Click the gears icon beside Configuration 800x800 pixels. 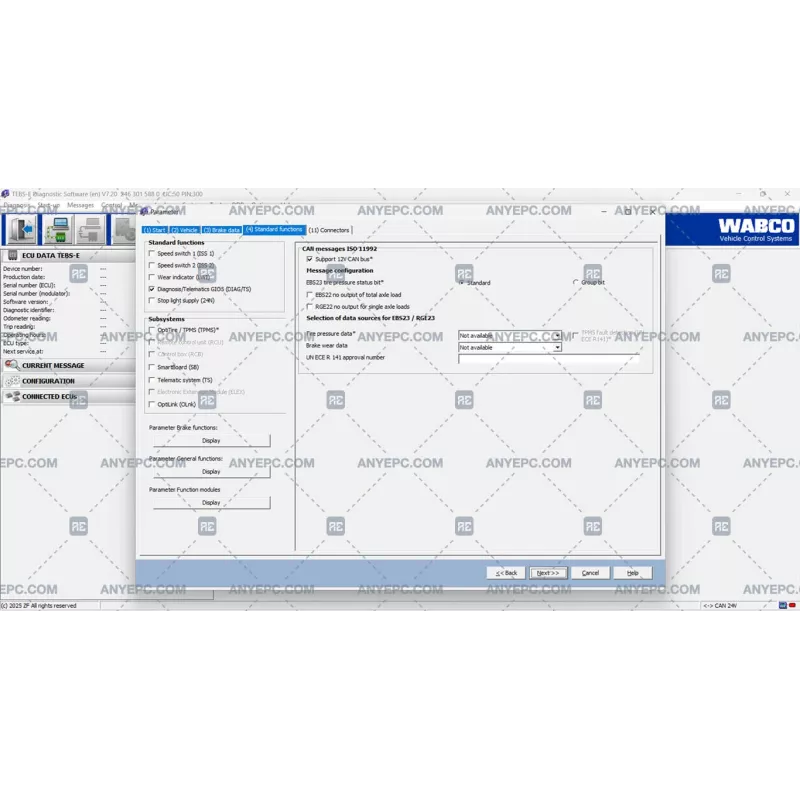click(x=12, y=381)
